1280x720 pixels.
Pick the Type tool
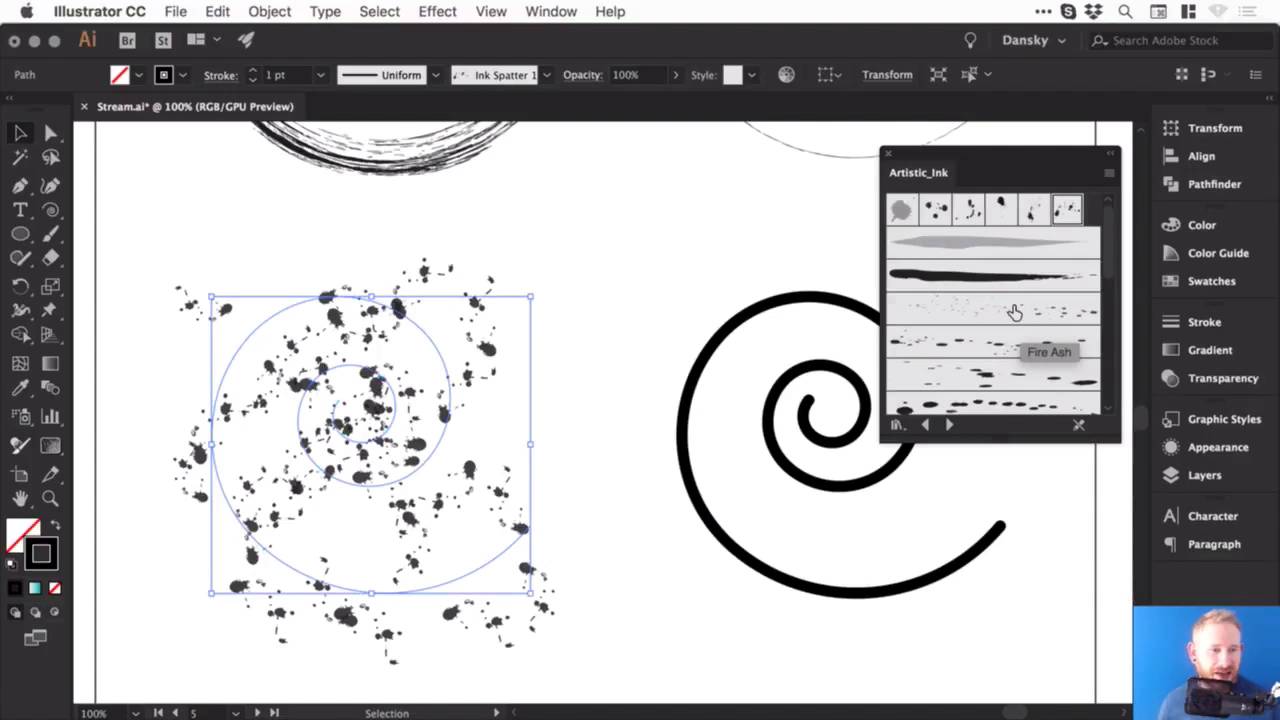(20, 210)
